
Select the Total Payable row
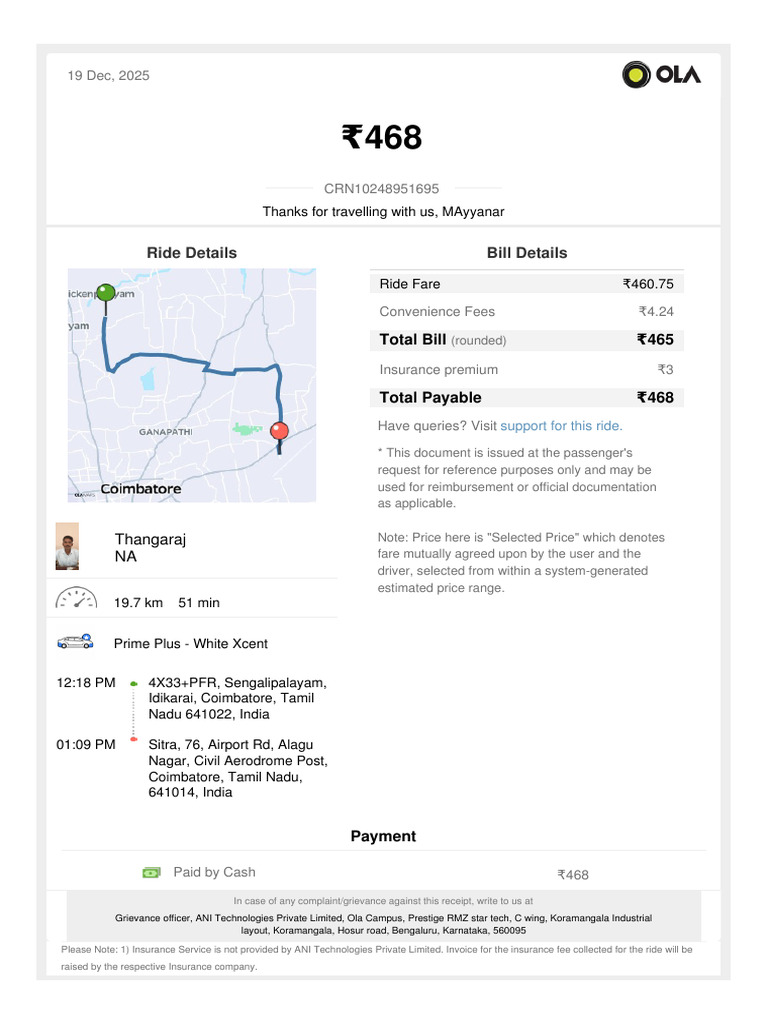coord(526,397)
